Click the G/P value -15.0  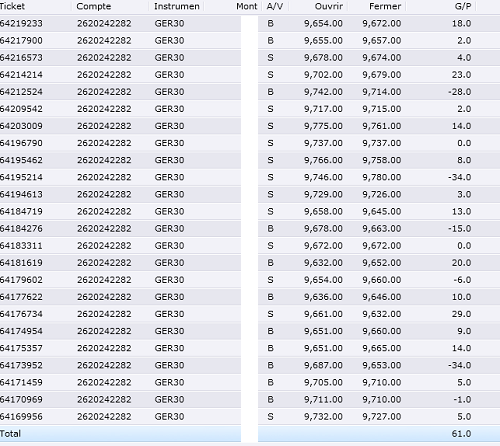[460, 229]
